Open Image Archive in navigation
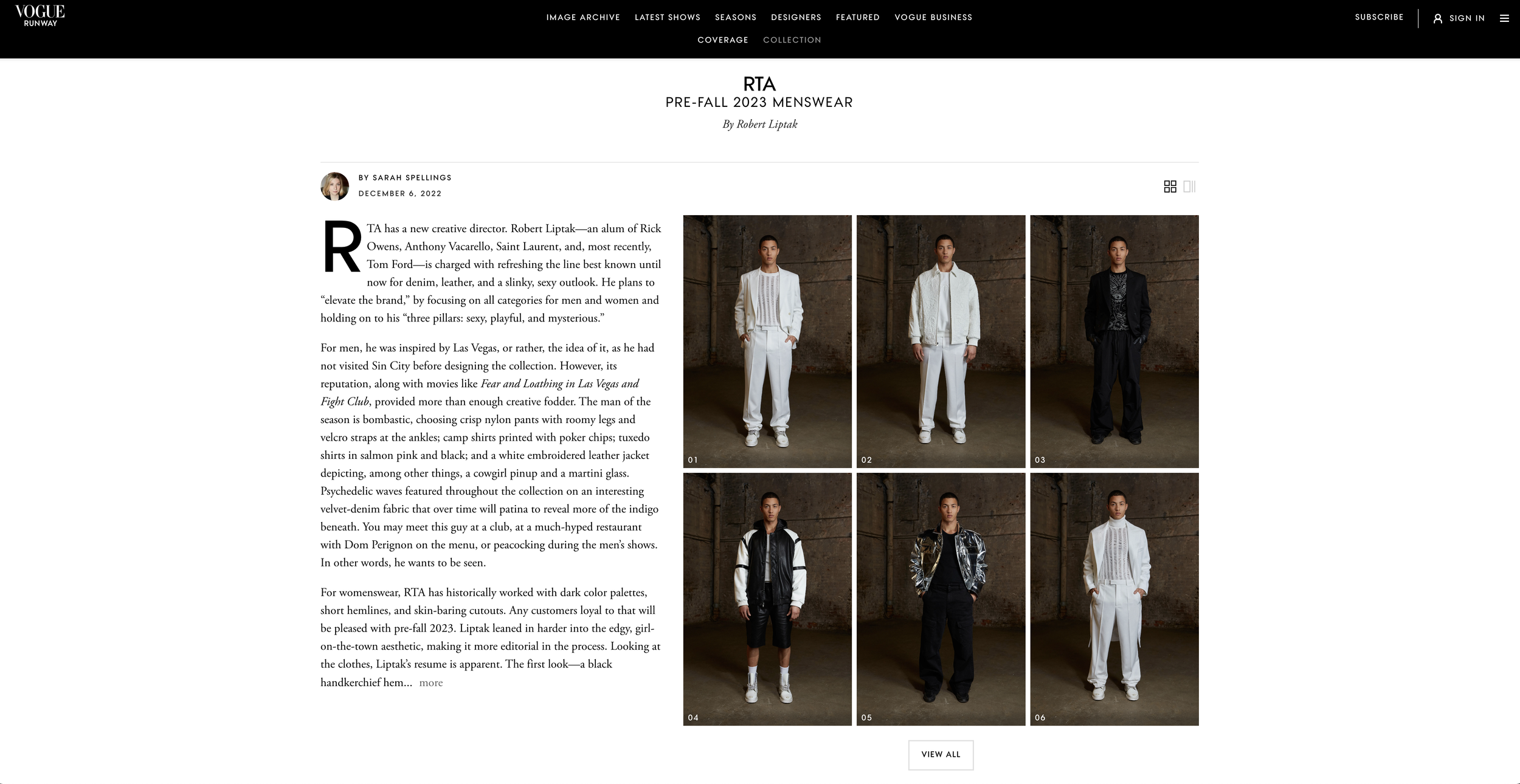The height and width of the screenshot is (784, 1520). pyautogui.click(x=583, y=18)
